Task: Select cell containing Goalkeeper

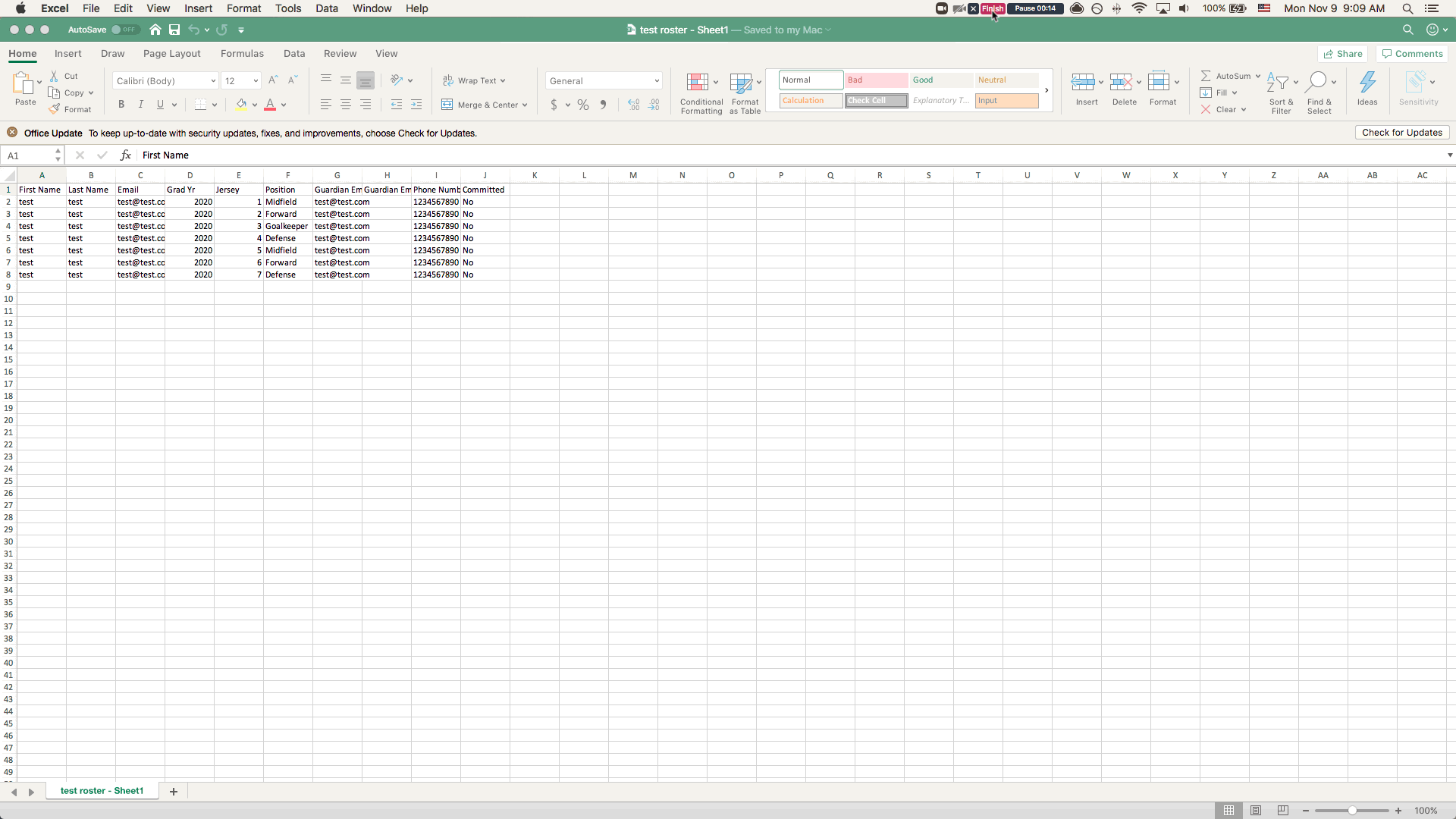Action: pos(287,226)
